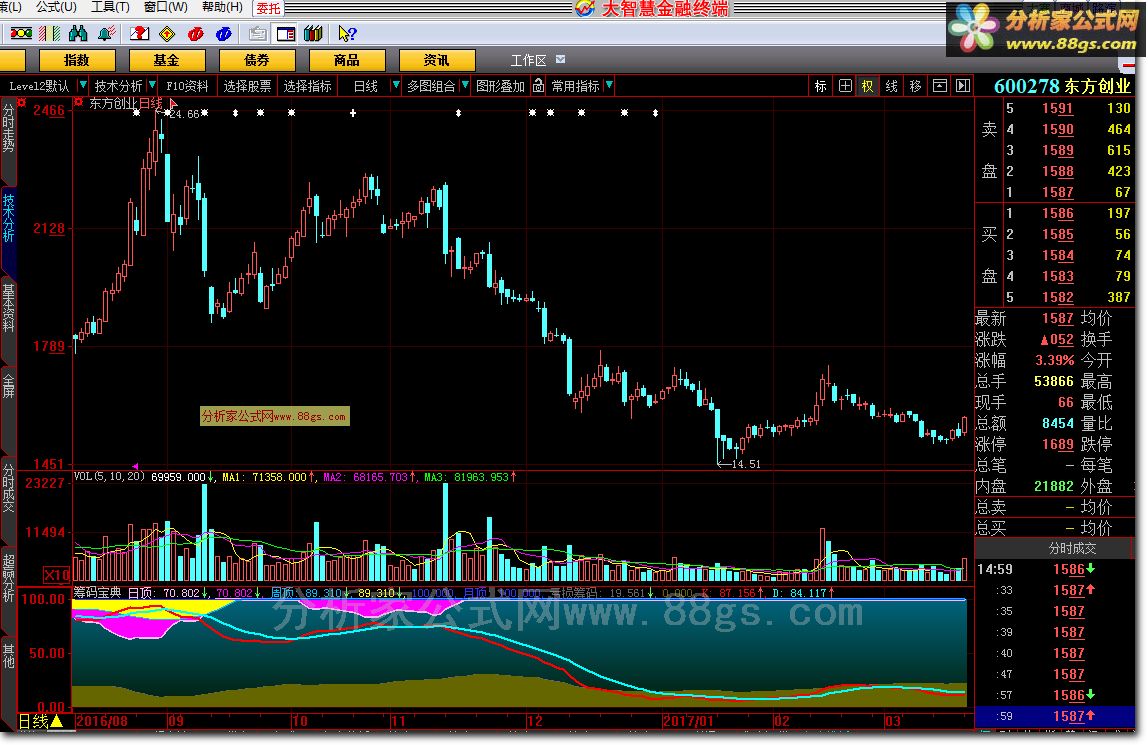The image size is (1148, 745).
Task: Click the red gear icon at chart corner
Action: 22,102
